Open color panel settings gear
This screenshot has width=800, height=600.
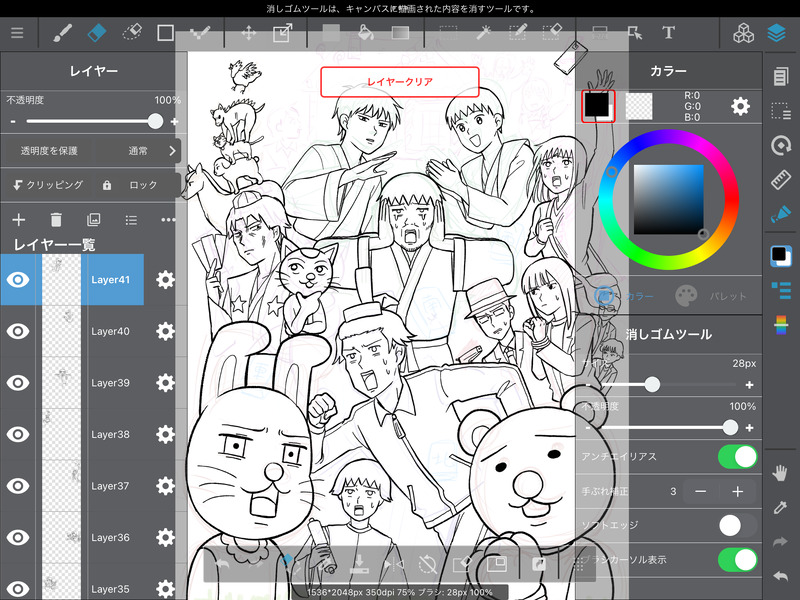click(740, 106)
